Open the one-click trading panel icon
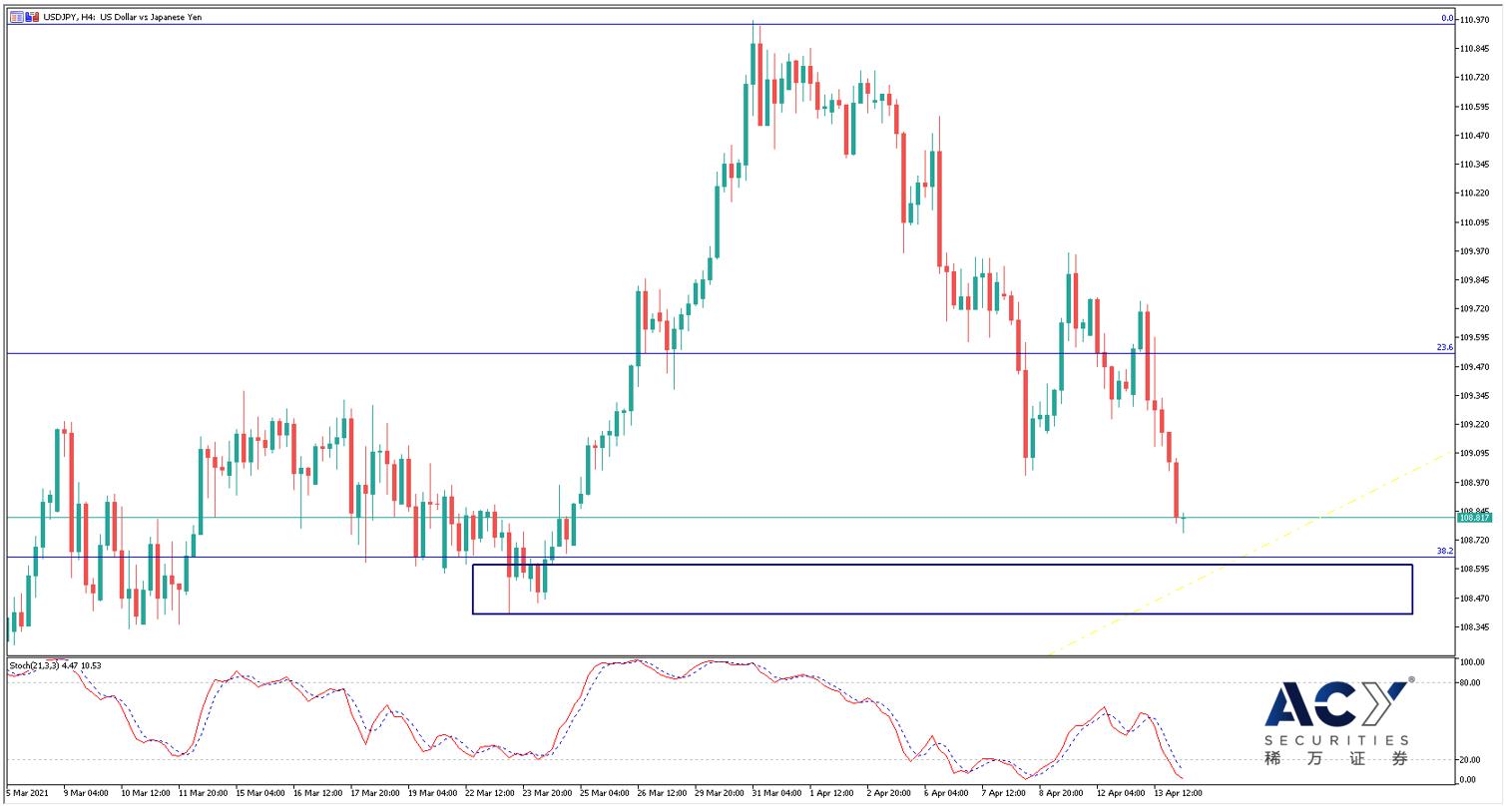 [x=15, y=17]
